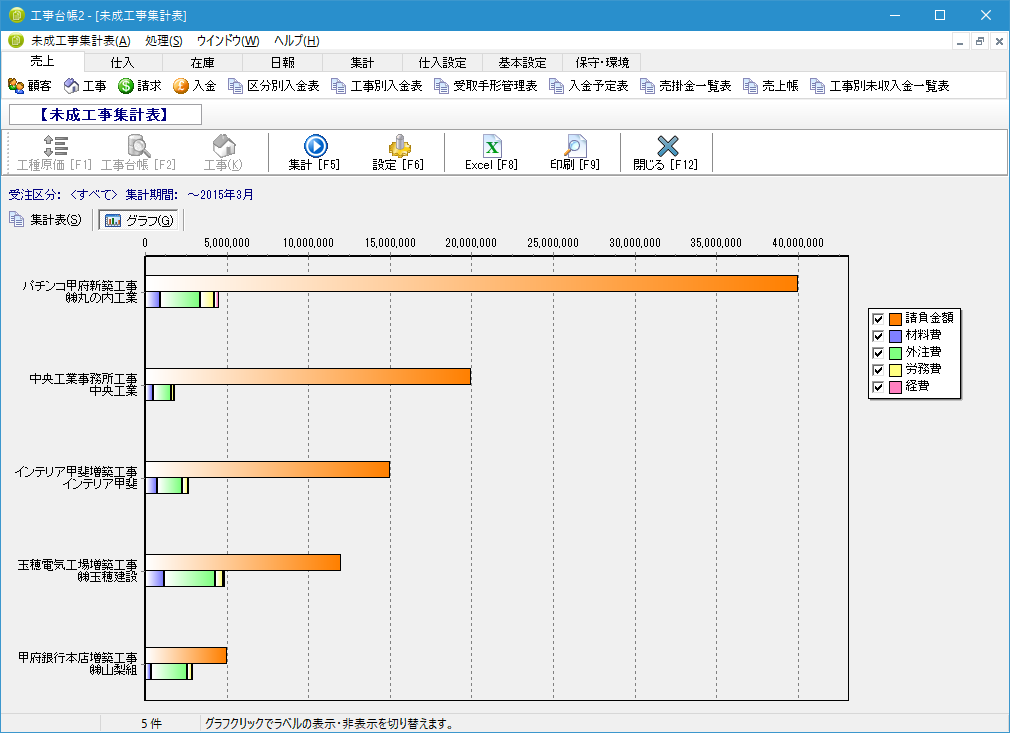Viewport: 1010px width, 733px height.
Task: Click 工種原価 [F1] toolbar button
Action: [55, 153]
